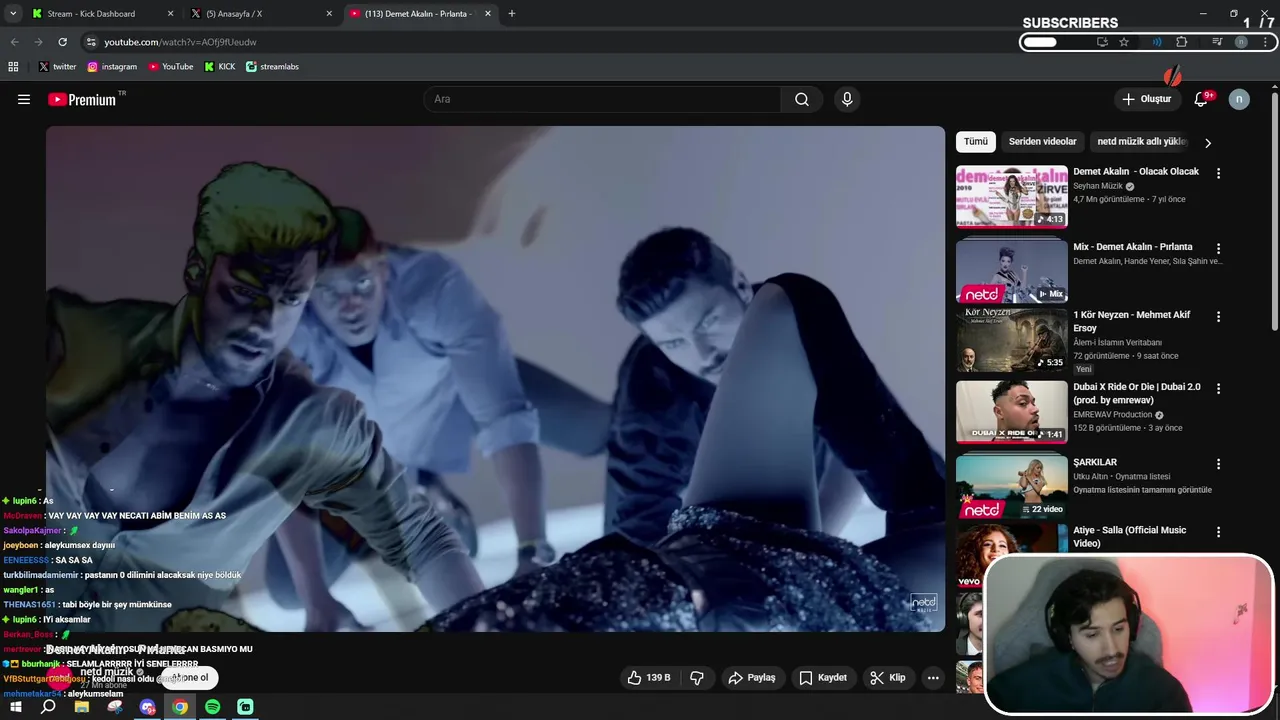Open the Oluştur create button
The image size is (1280, 720).
[1146, 99]
